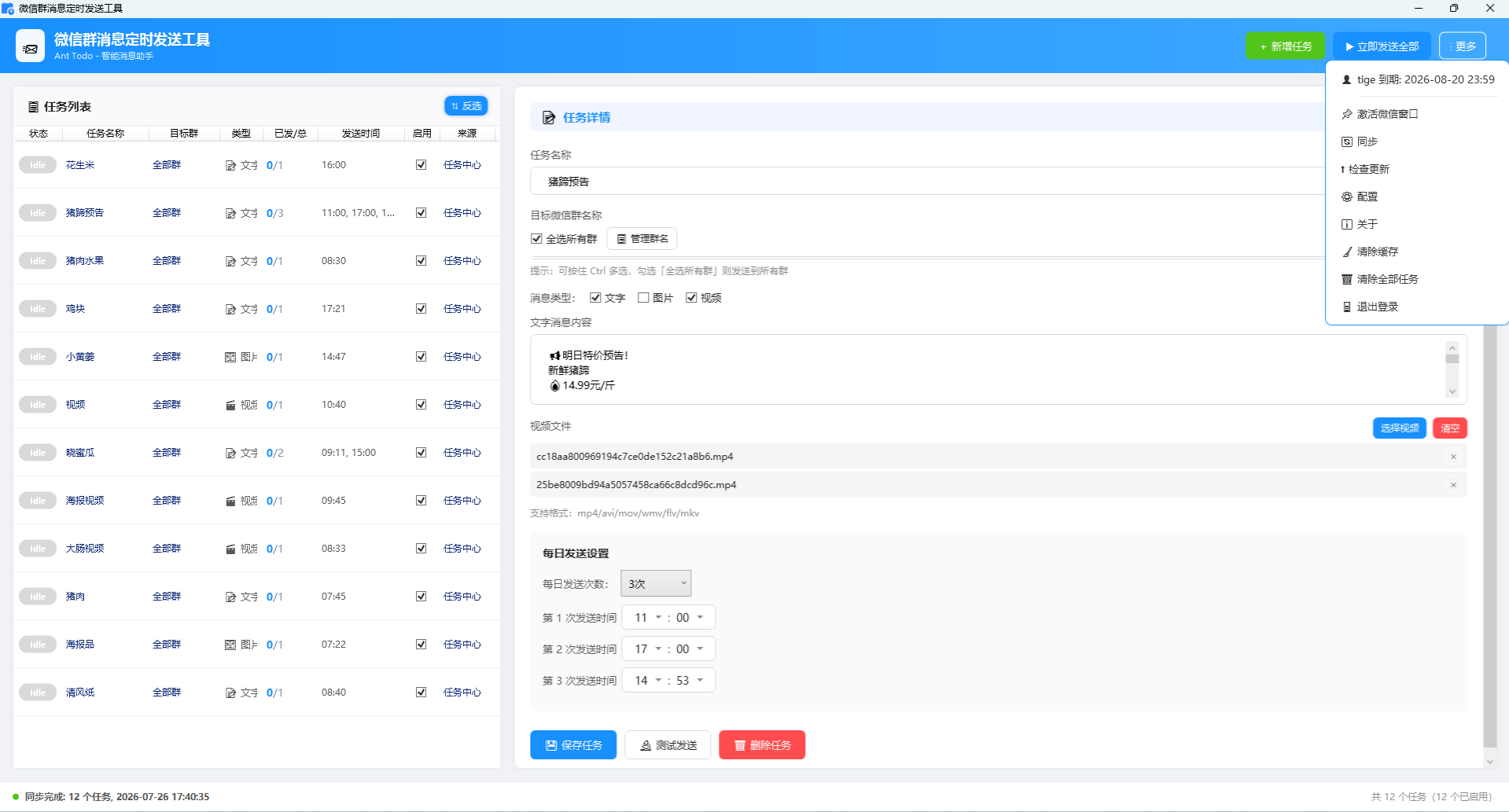
Task: Click the broom icon for 清除缓存
Action: tap(1347, 252)
